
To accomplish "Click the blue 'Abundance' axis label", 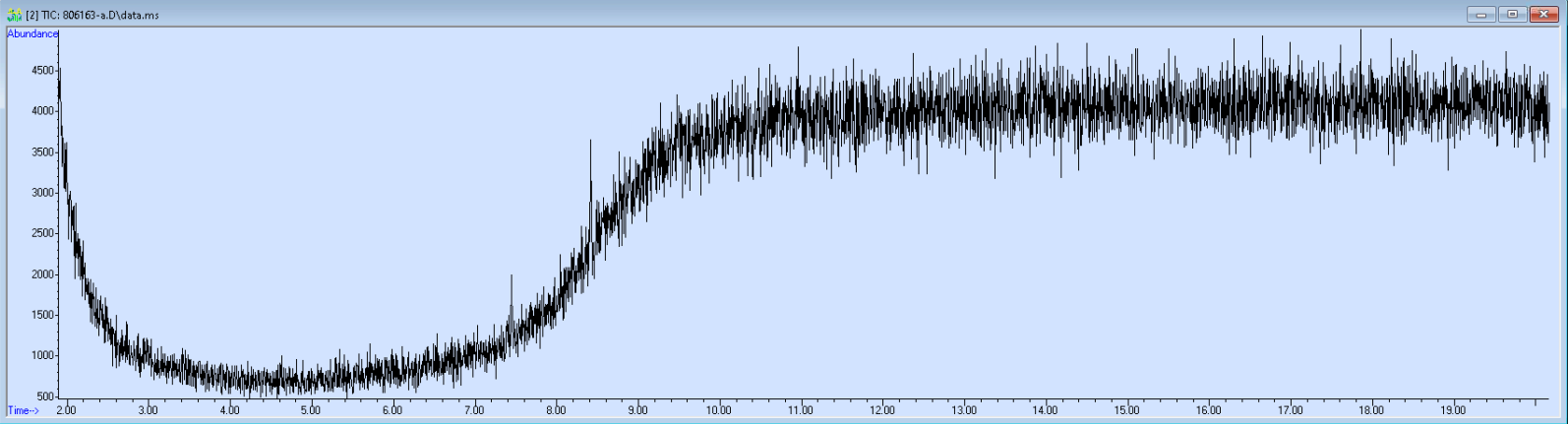I will point(32,33).
